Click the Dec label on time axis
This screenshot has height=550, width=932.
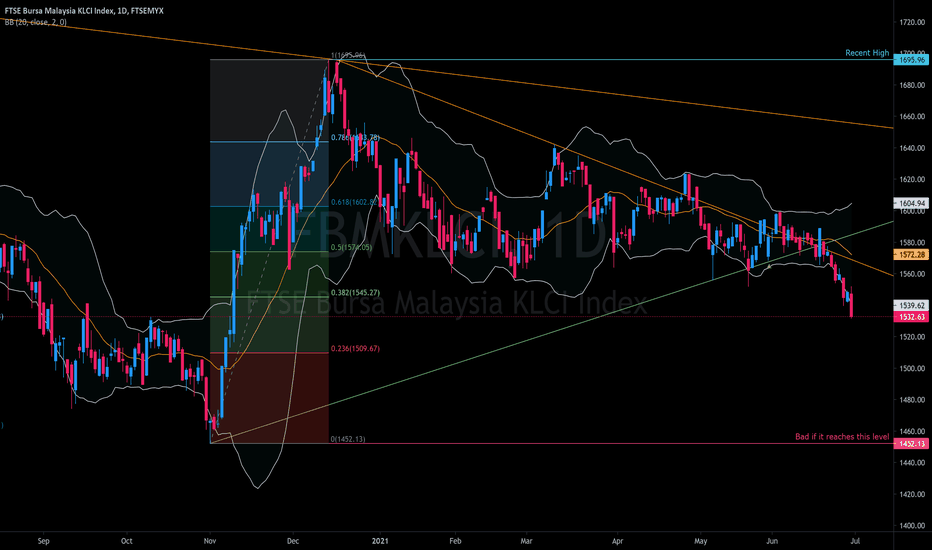tap(292, 541)
